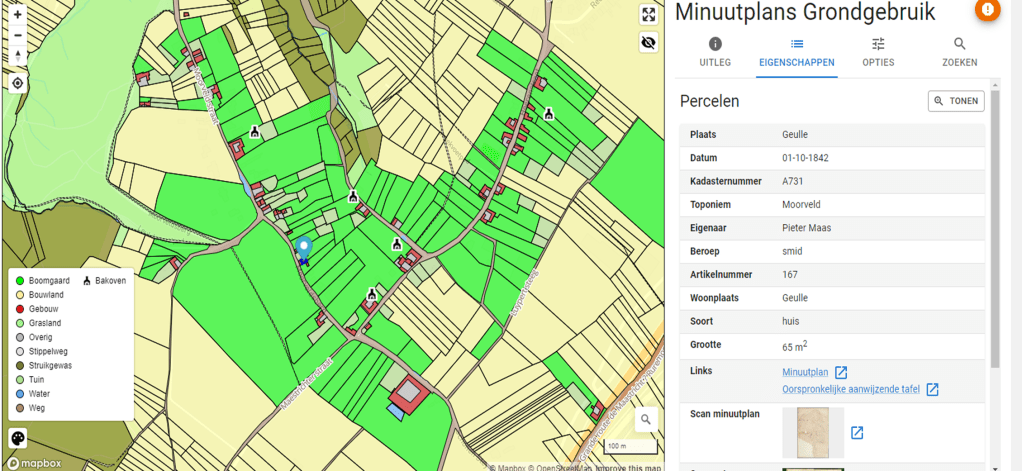Viewport: 1022px width, 471px height.
Task: Click the Boomgaard green legend swatch
Action: (x=19, y=281)
